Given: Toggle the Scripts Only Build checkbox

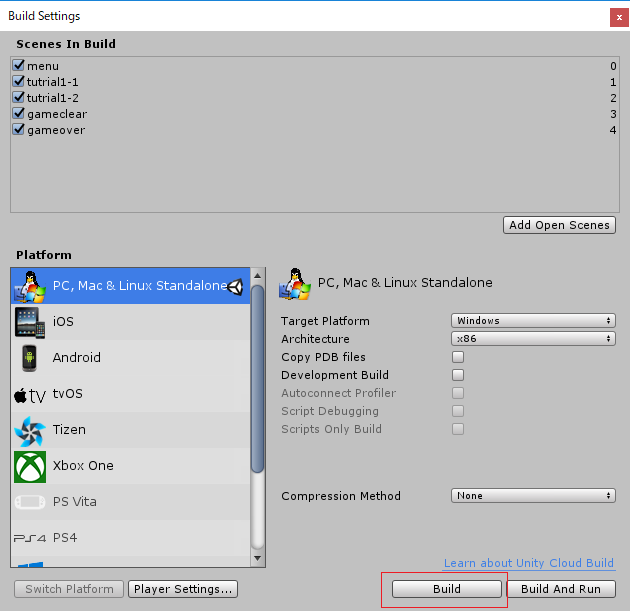Looking at the screenshot, I should coord(458,429).
